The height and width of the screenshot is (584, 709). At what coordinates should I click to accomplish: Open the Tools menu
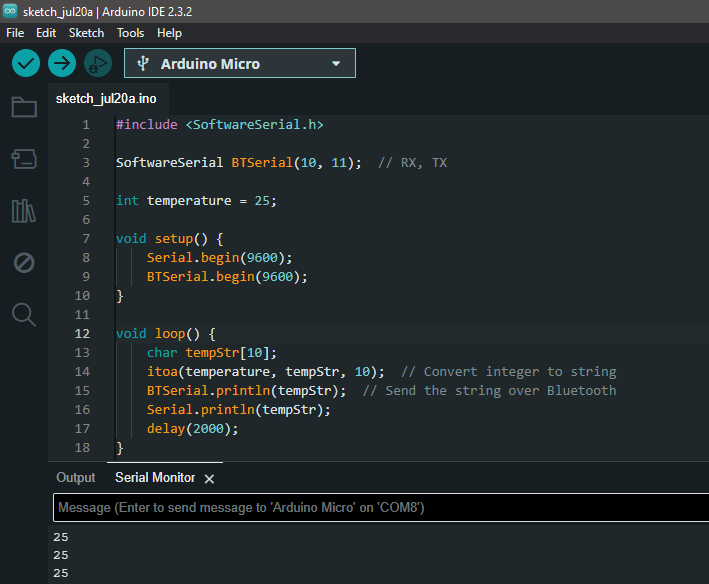(x=130, y=33)
